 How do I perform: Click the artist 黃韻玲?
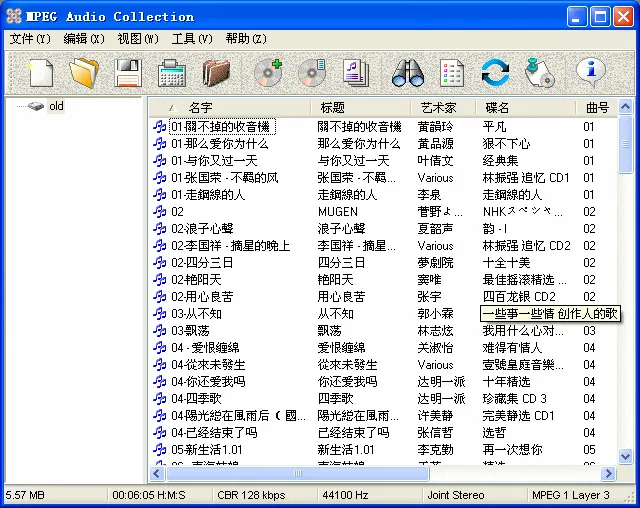[x=436, y=126]
